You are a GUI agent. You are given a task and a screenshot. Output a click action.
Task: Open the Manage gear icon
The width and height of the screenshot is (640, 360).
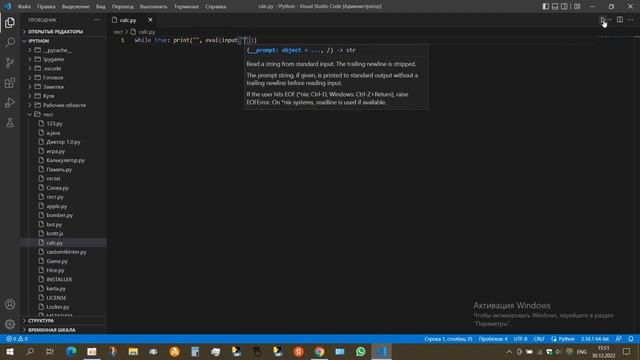10,324
